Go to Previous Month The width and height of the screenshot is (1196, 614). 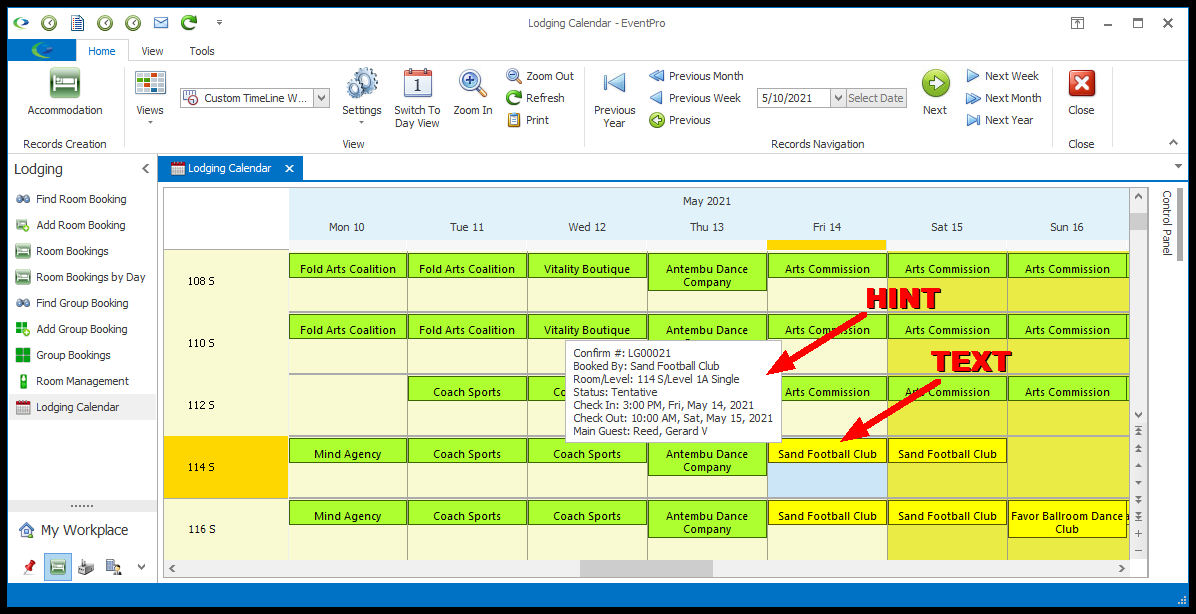[696, 76]
